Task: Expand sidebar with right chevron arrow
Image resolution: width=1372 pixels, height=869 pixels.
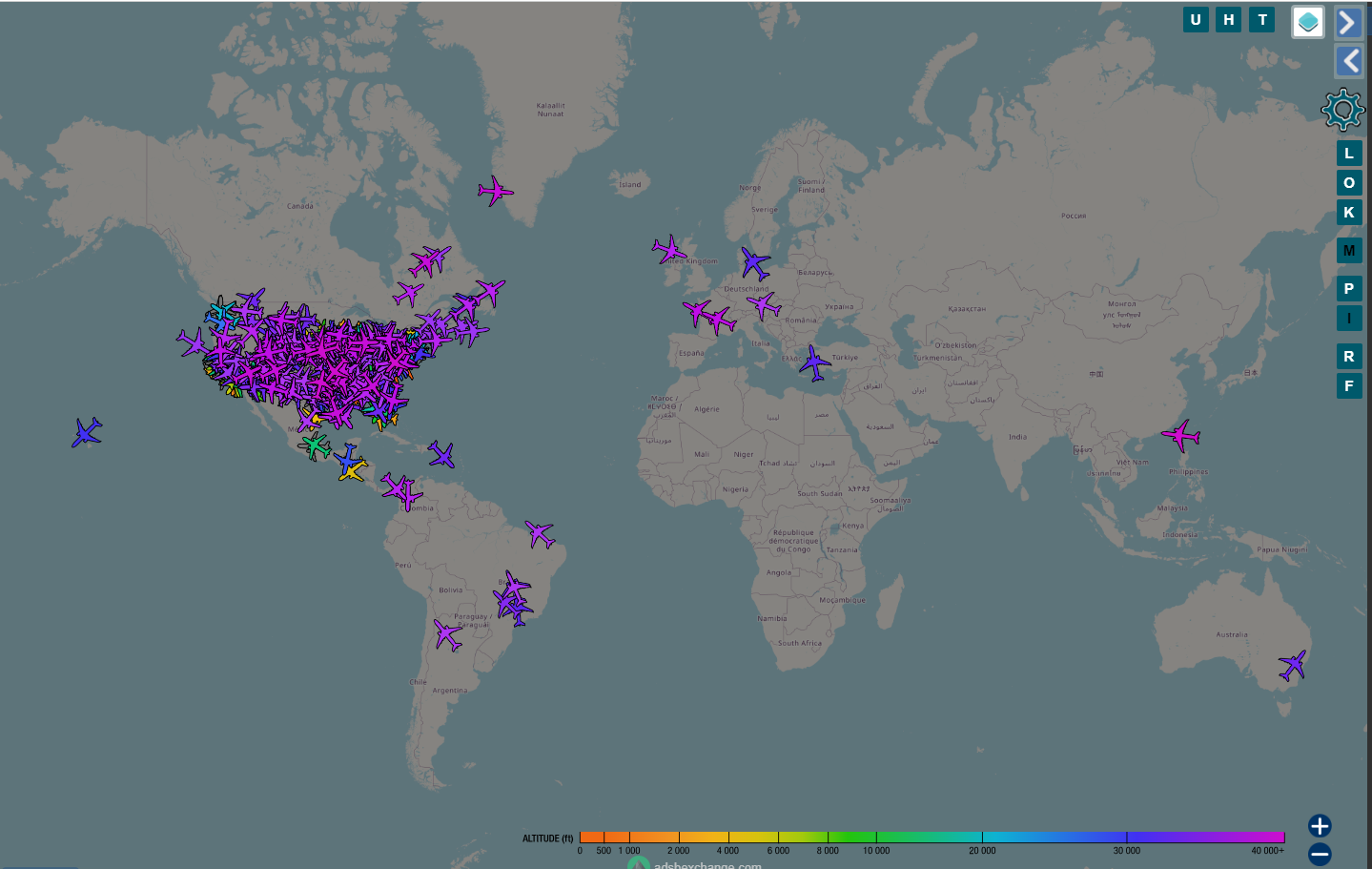Action: (x=1347, y=22)
